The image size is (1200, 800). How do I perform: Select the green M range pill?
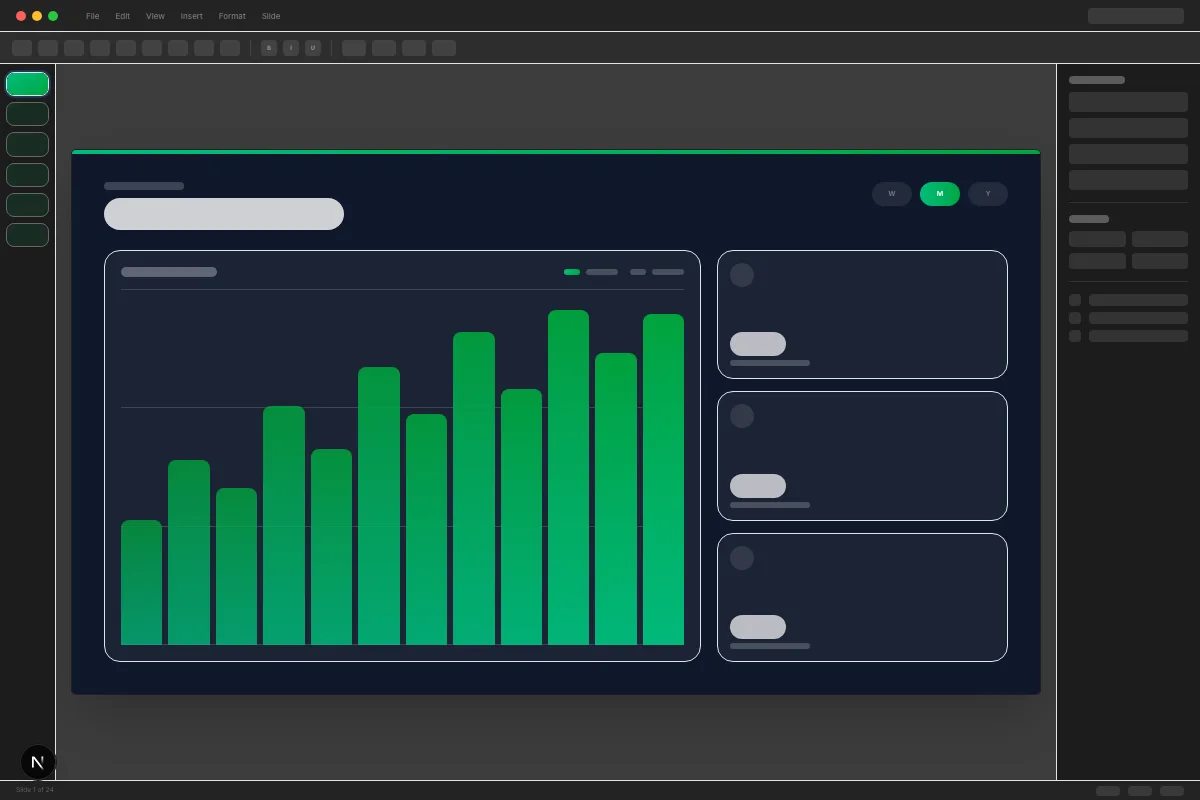click(x=940, y=194)
